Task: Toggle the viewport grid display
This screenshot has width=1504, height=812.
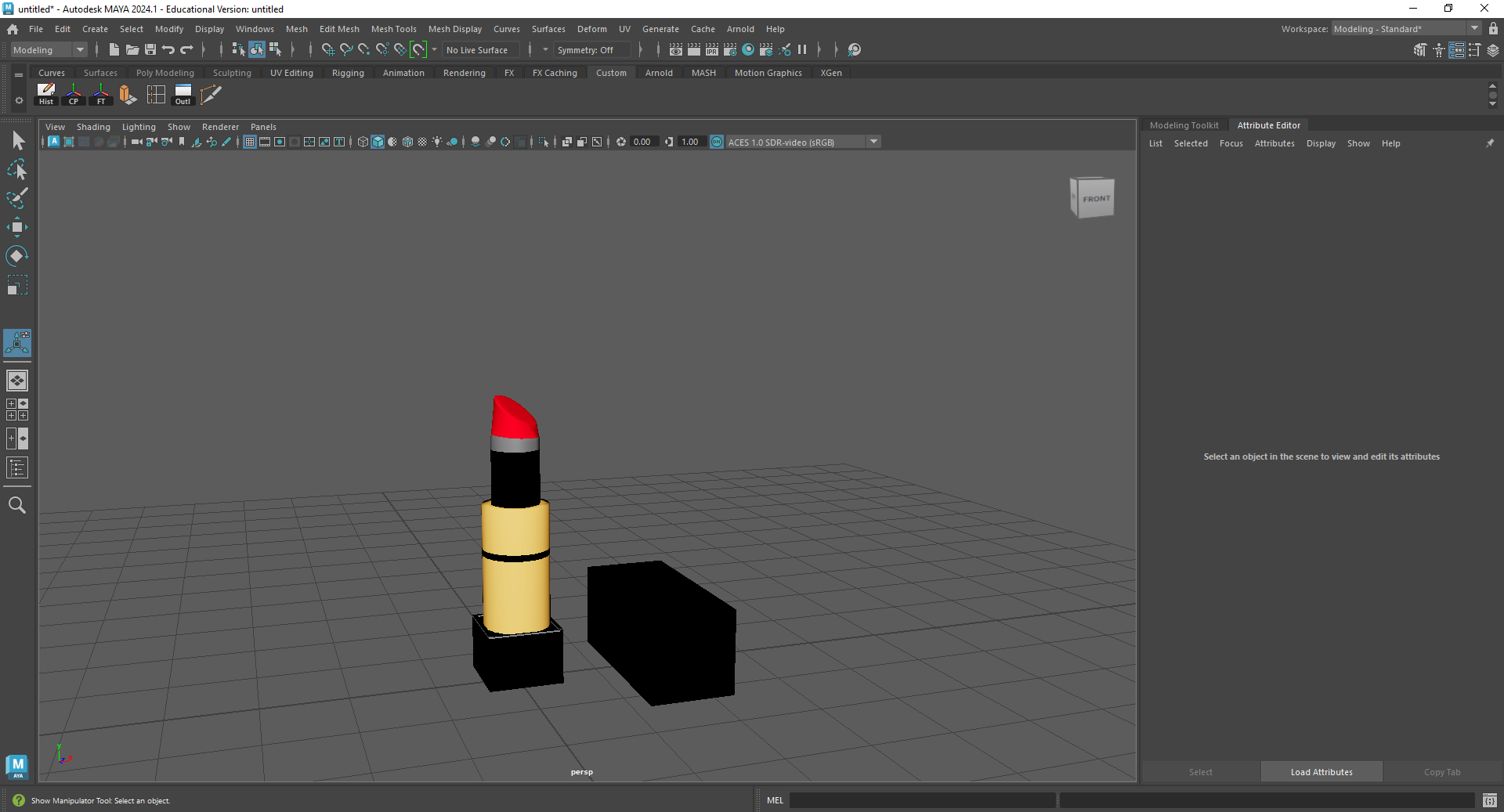Action: [249, 142]
